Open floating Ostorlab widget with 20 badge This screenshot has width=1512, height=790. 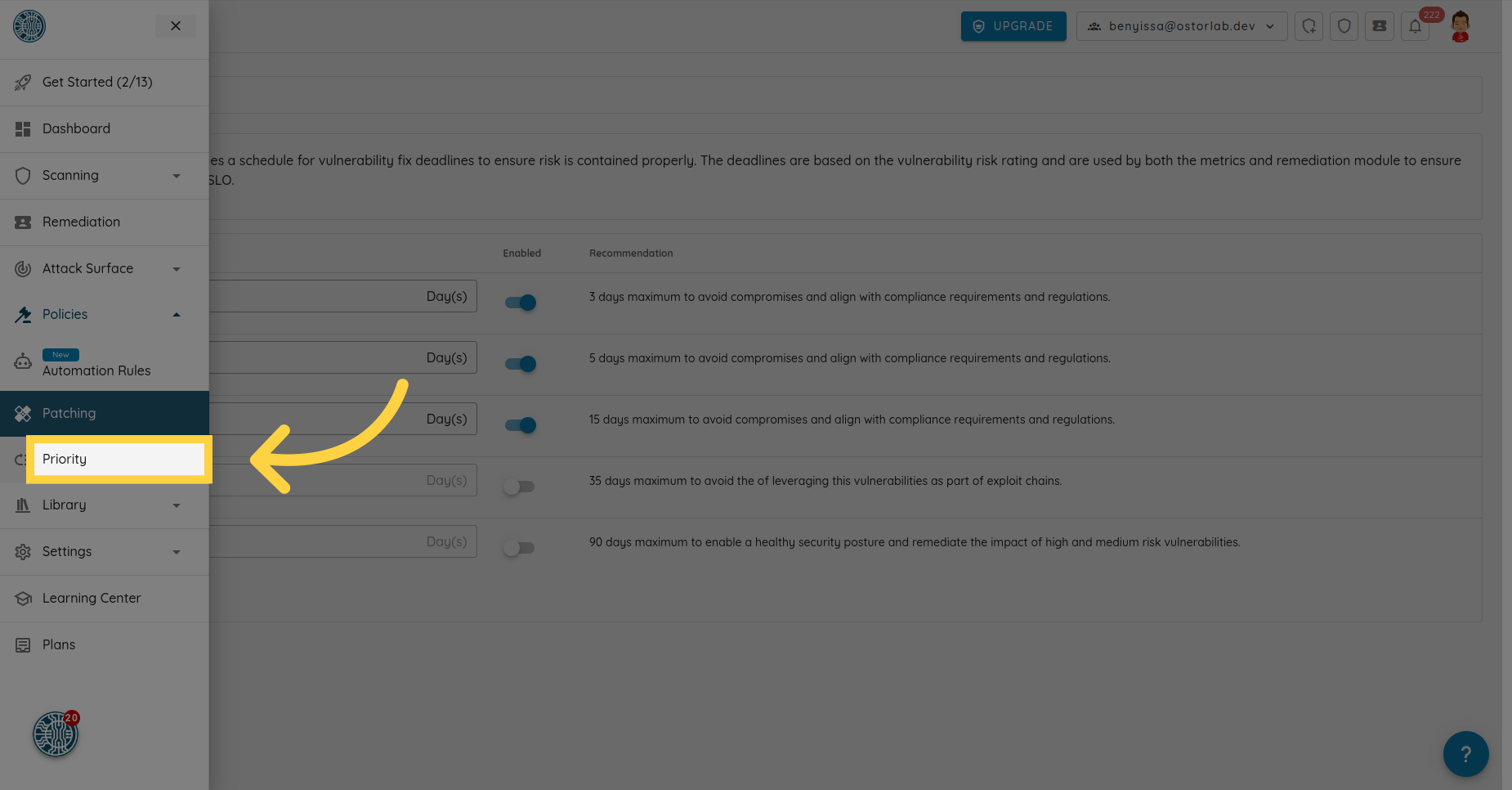(56, 734)
